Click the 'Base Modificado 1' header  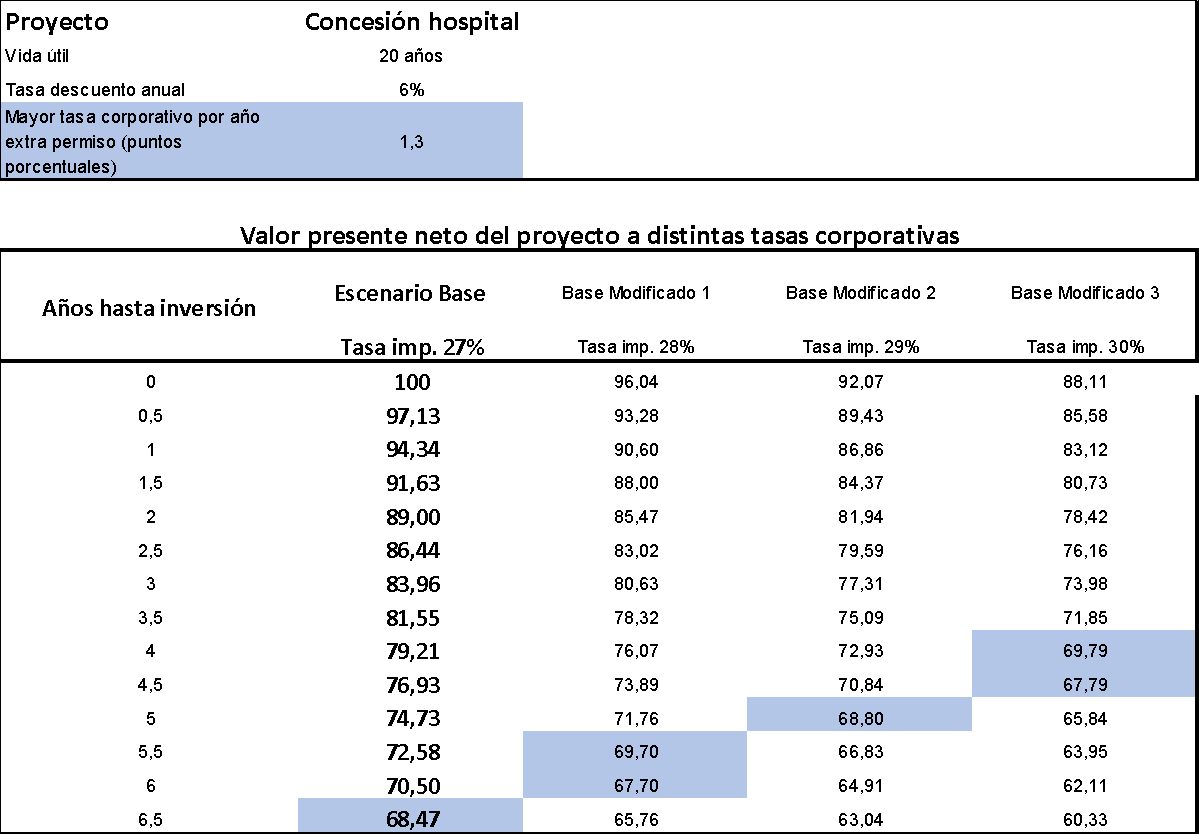pyautogui.click(x=636, y=294)
